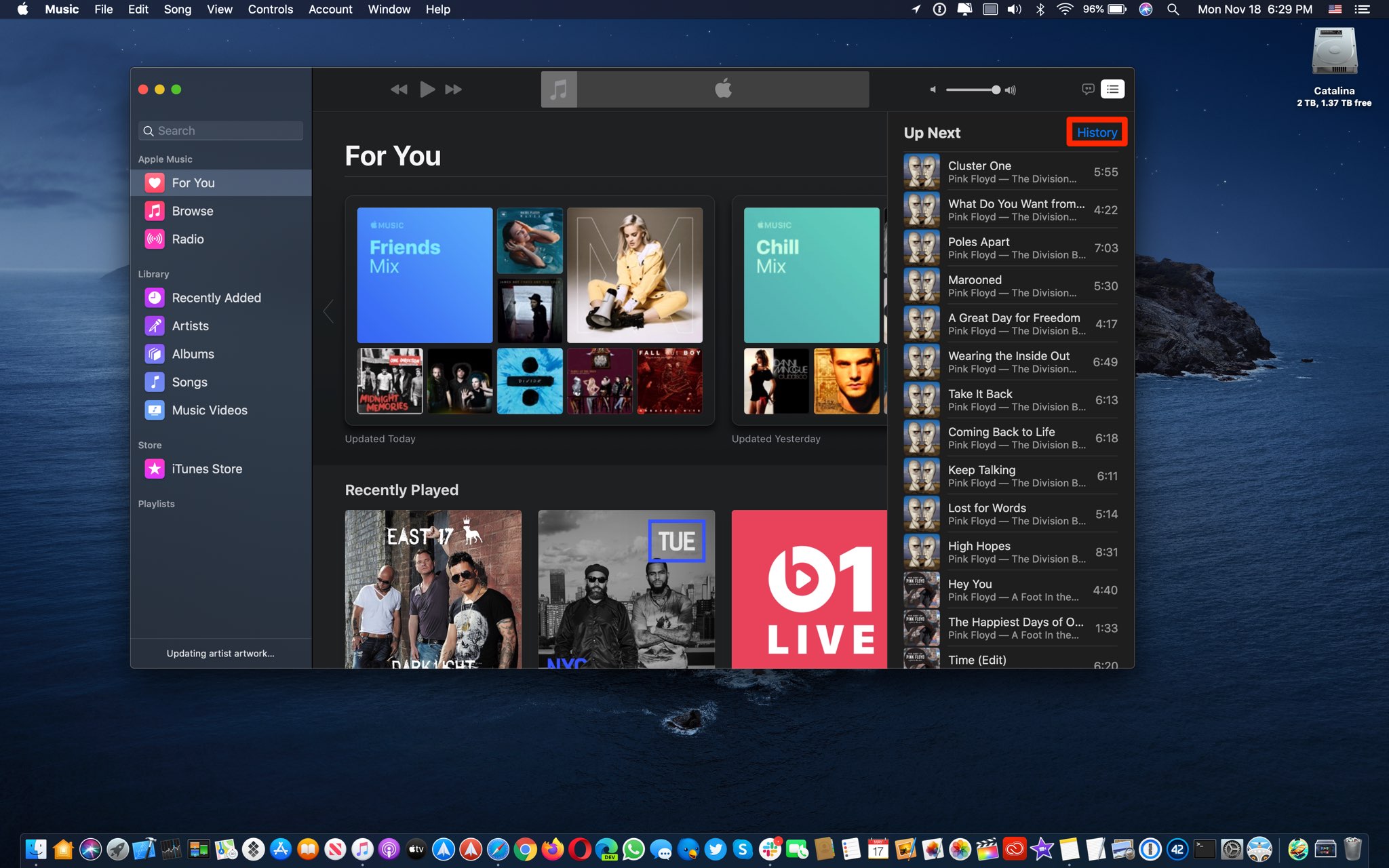Open the File menu
The height and width of the screenshot is (868, 1389).
click(104, 9)
